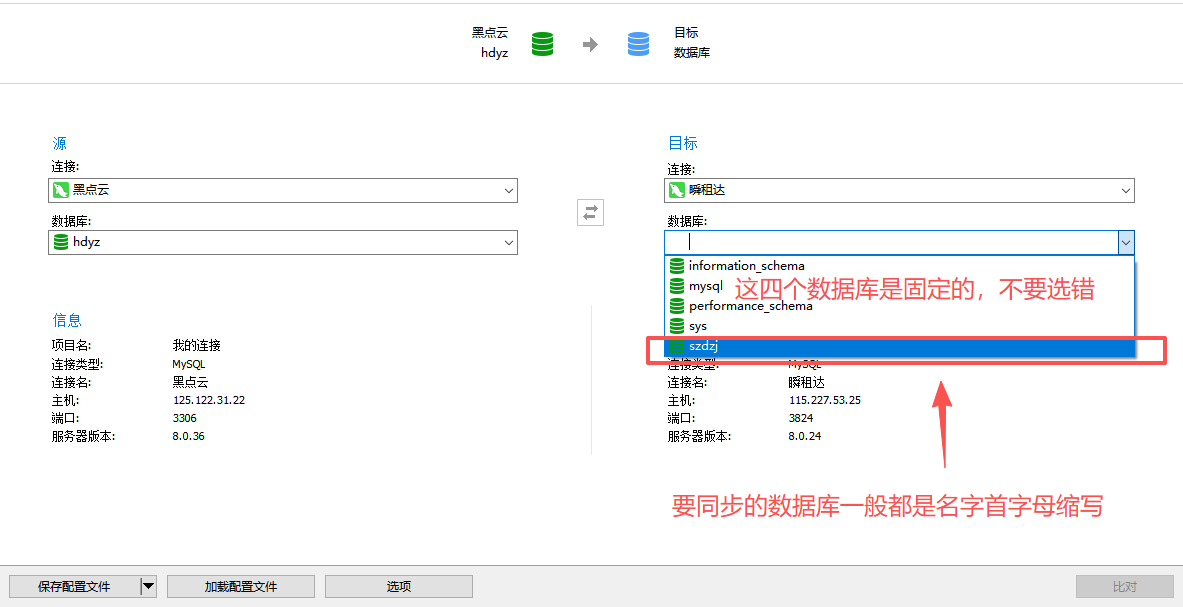This screenshot has height=607, width=1183.
Task: Click the green source database icon in header
Action: (542, 44)
